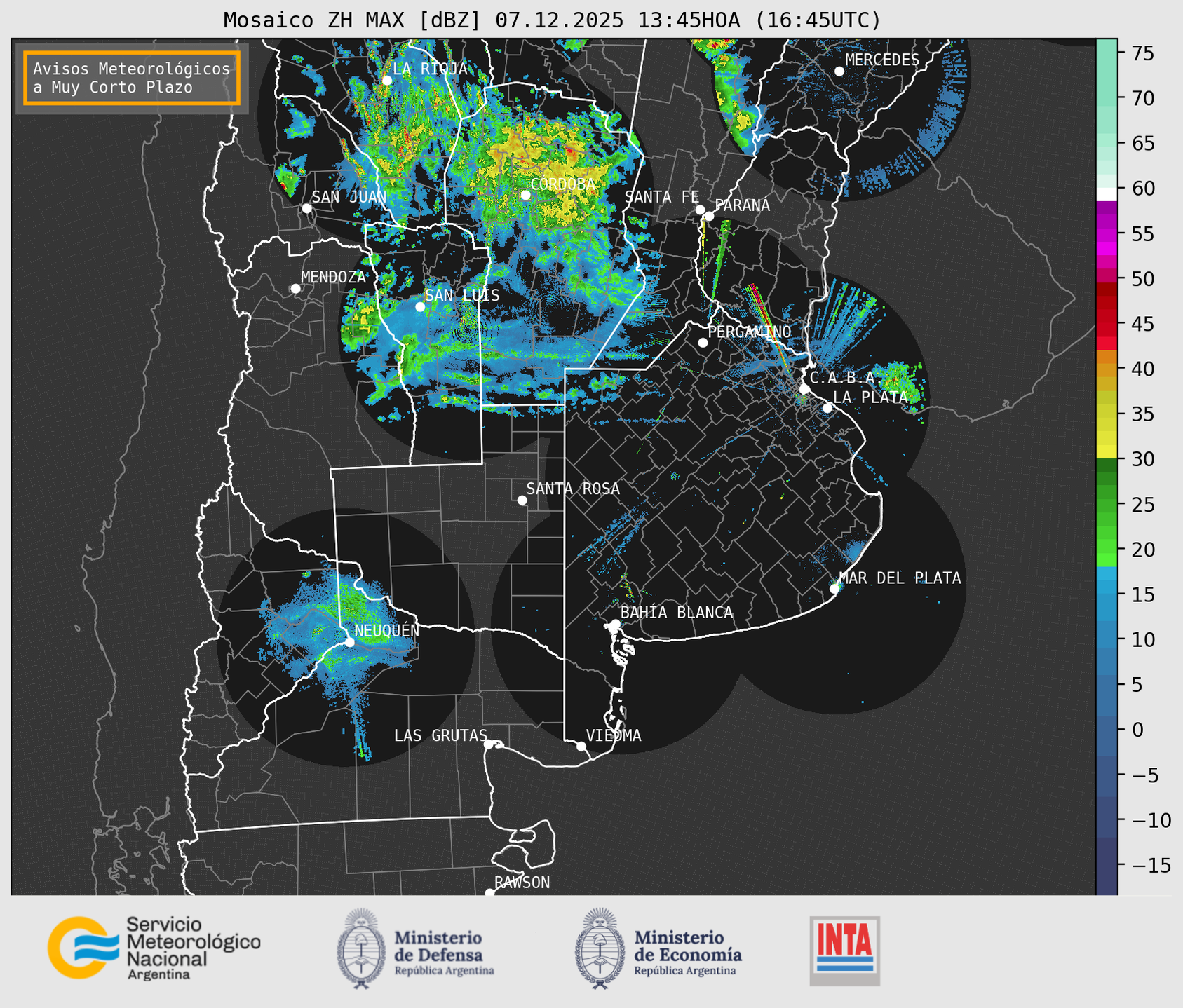This screenshot has width=1183, height=1008.
Task: Click the 0 dBZ colorbar tick label
Action: point(1137,730)
